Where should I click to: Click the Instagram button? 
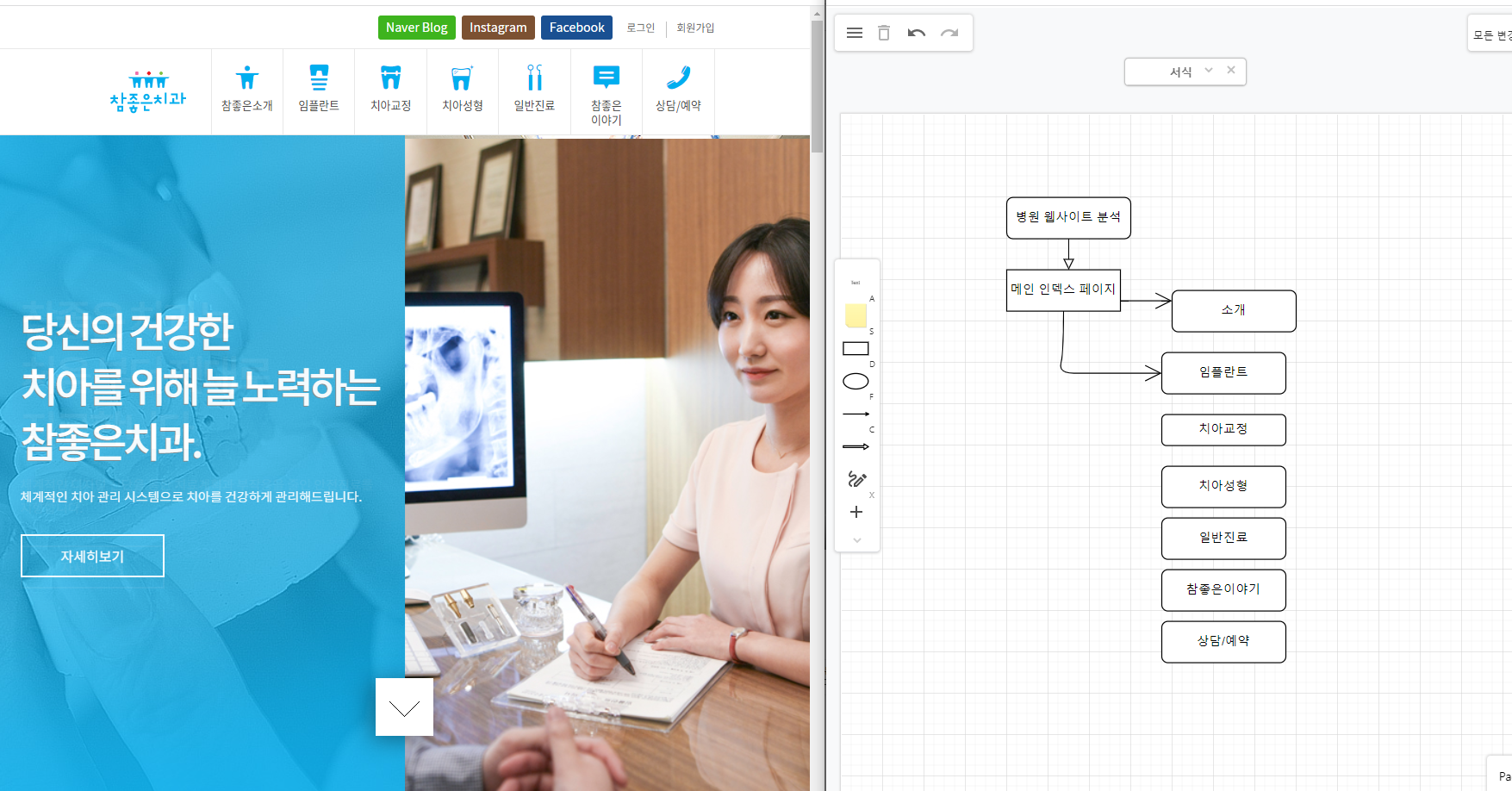coord(498,28)
